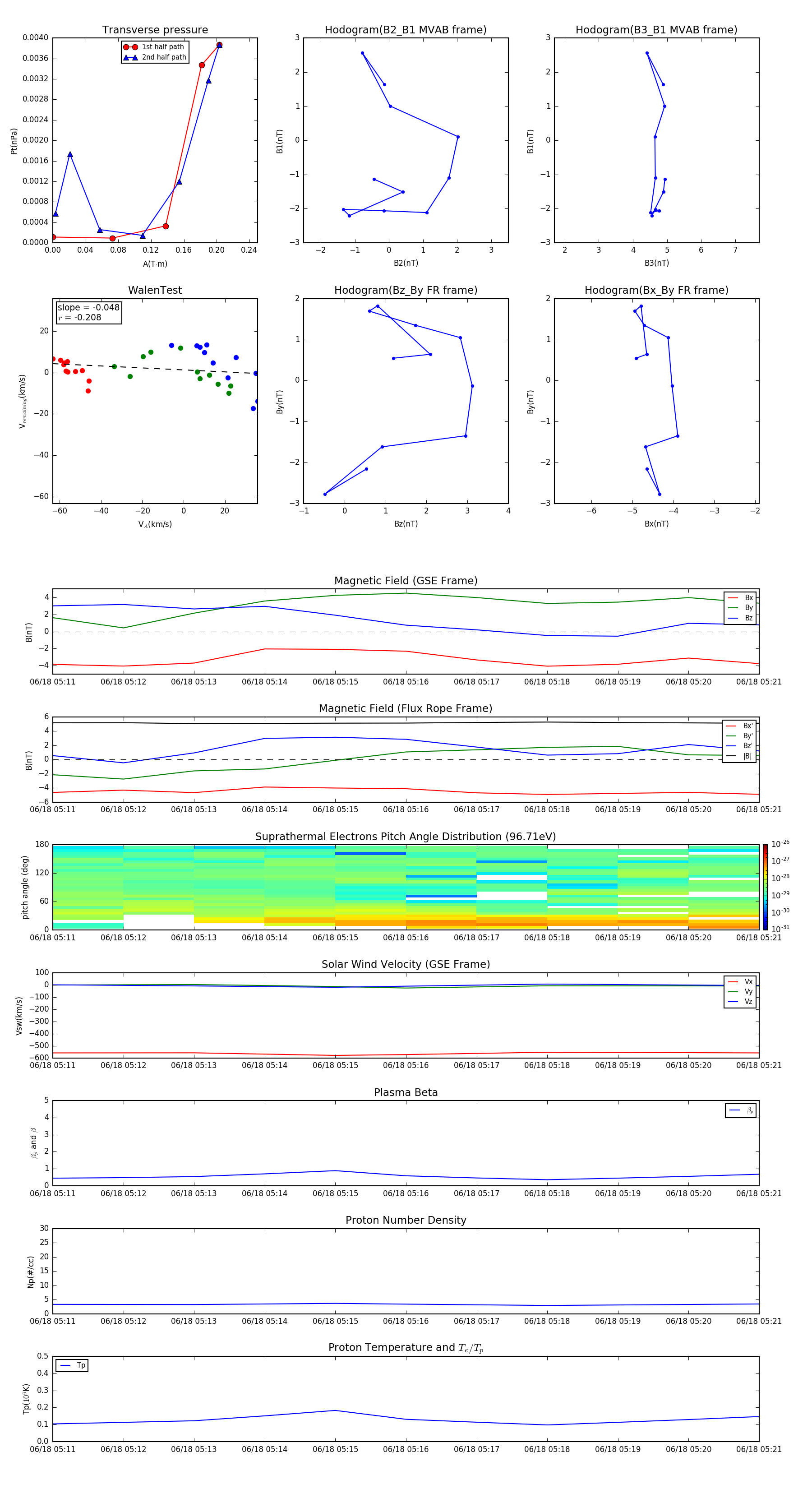812x1489 pixels.
Task: Click the pitch angle distribution colorbar
Action: coord(765,887)
